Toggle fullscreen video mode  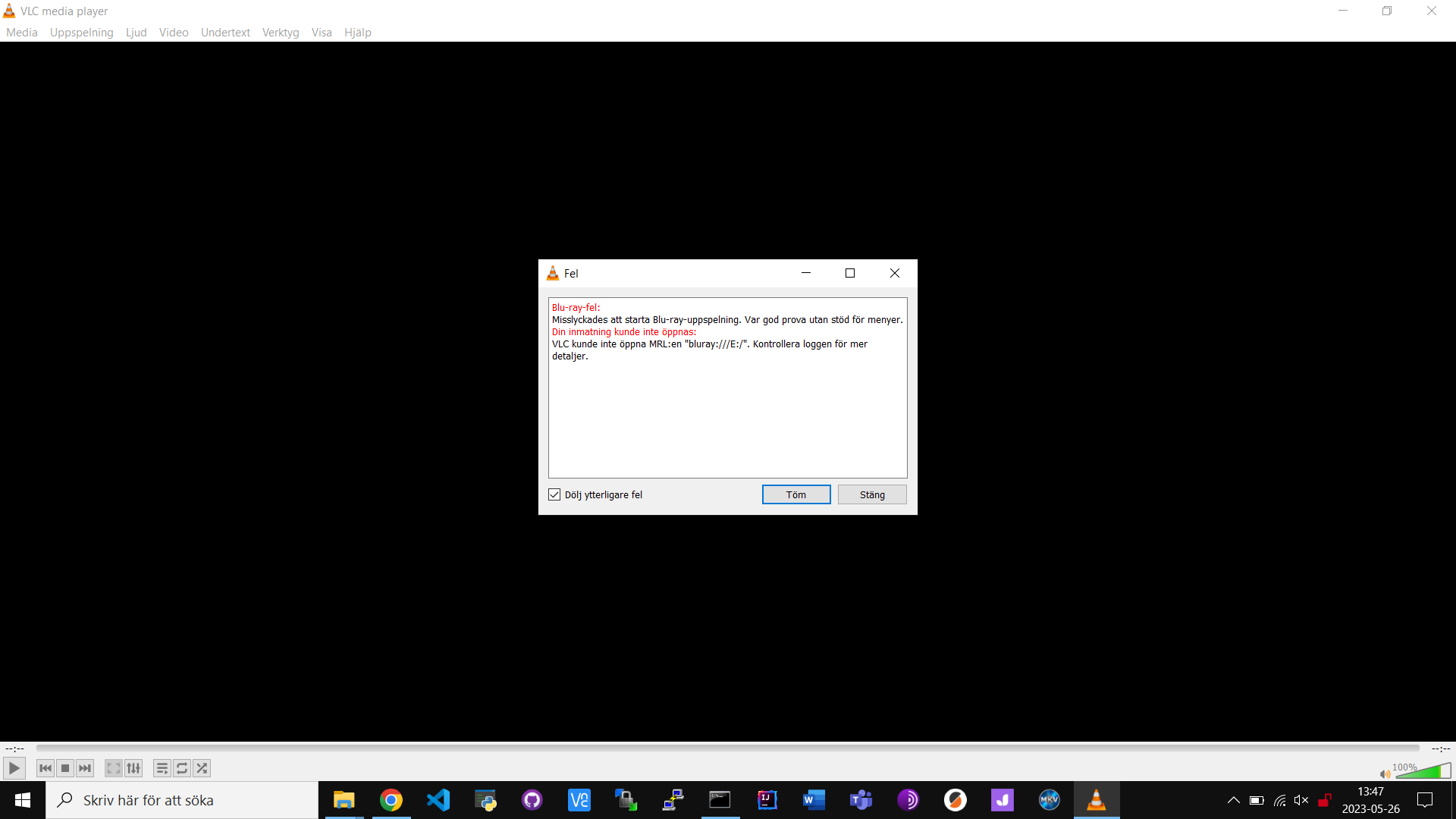point(114,768)
